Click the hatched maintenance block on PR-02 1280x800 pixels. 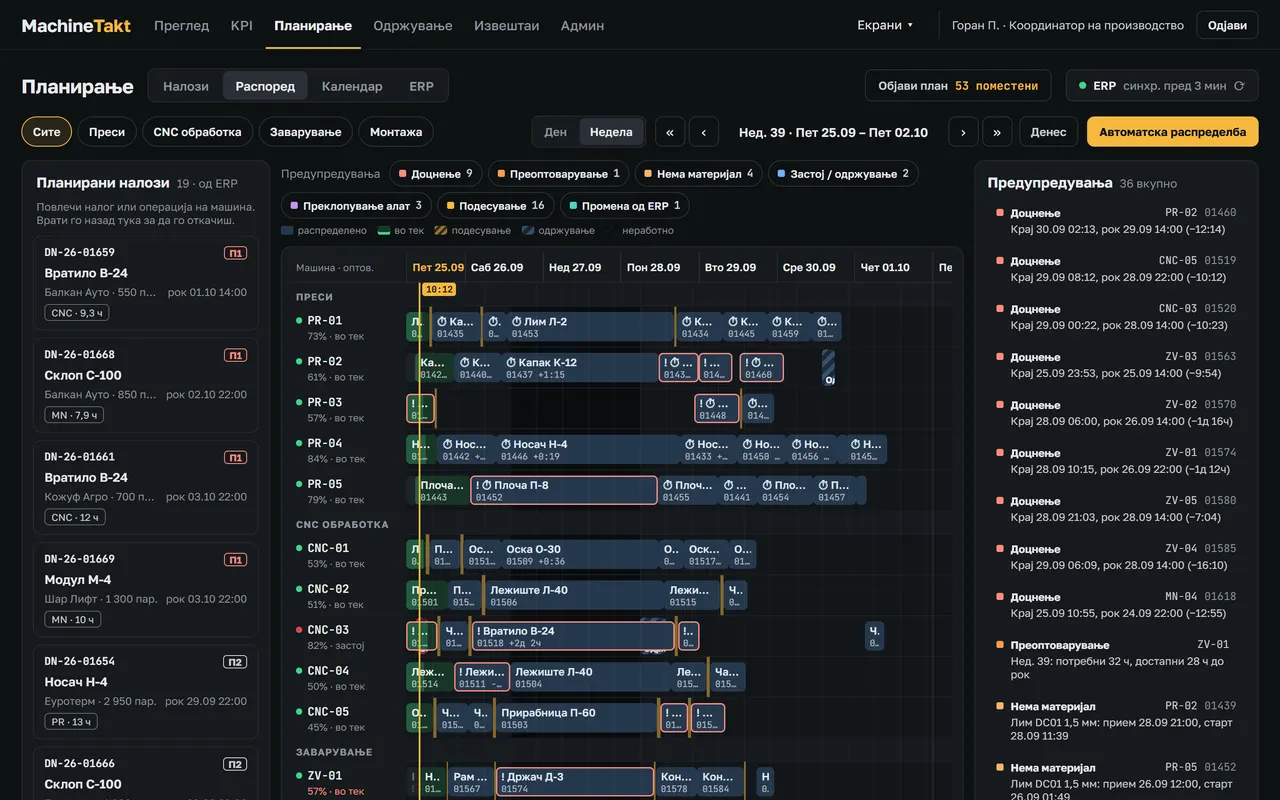pyautogui.click(x=828, y=367)
